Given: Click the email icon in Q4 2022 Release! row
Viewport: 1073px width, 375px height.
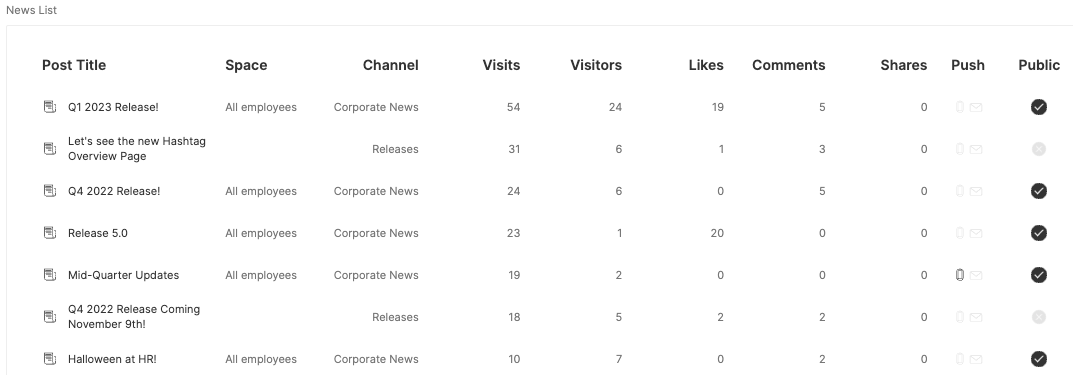Looking at the screenshot, I should [x=976, y=192].
